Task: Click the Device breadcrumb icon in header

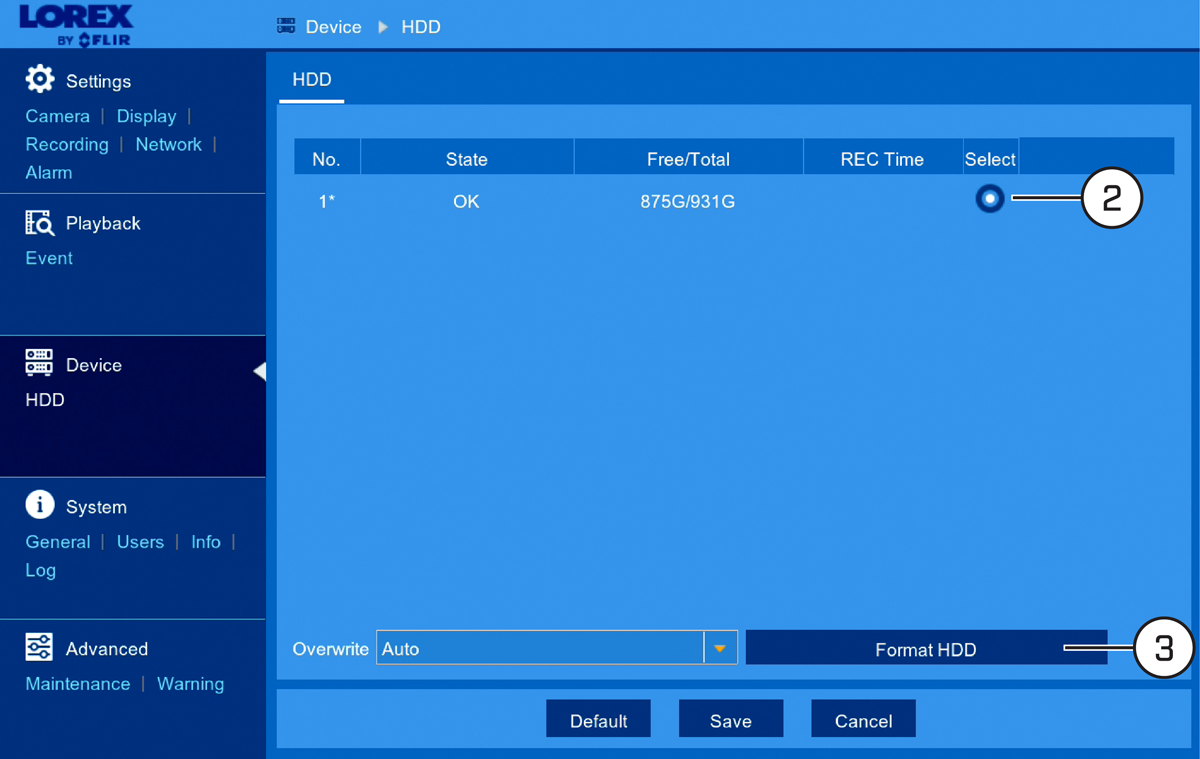Action: pyautogui.click(x=286, y=26)
